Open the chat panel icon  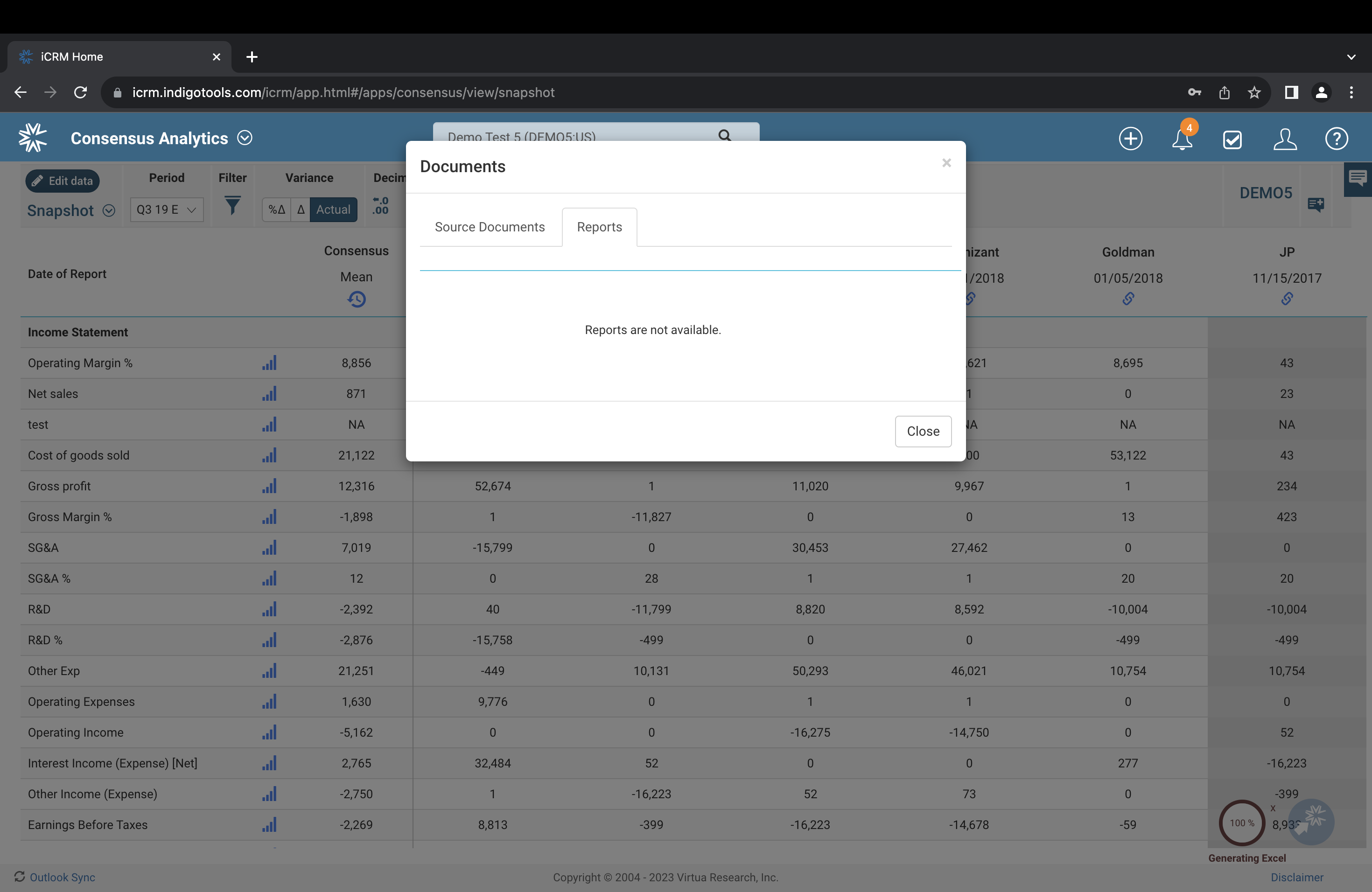pyautogui.click(x=1358, y=179)
